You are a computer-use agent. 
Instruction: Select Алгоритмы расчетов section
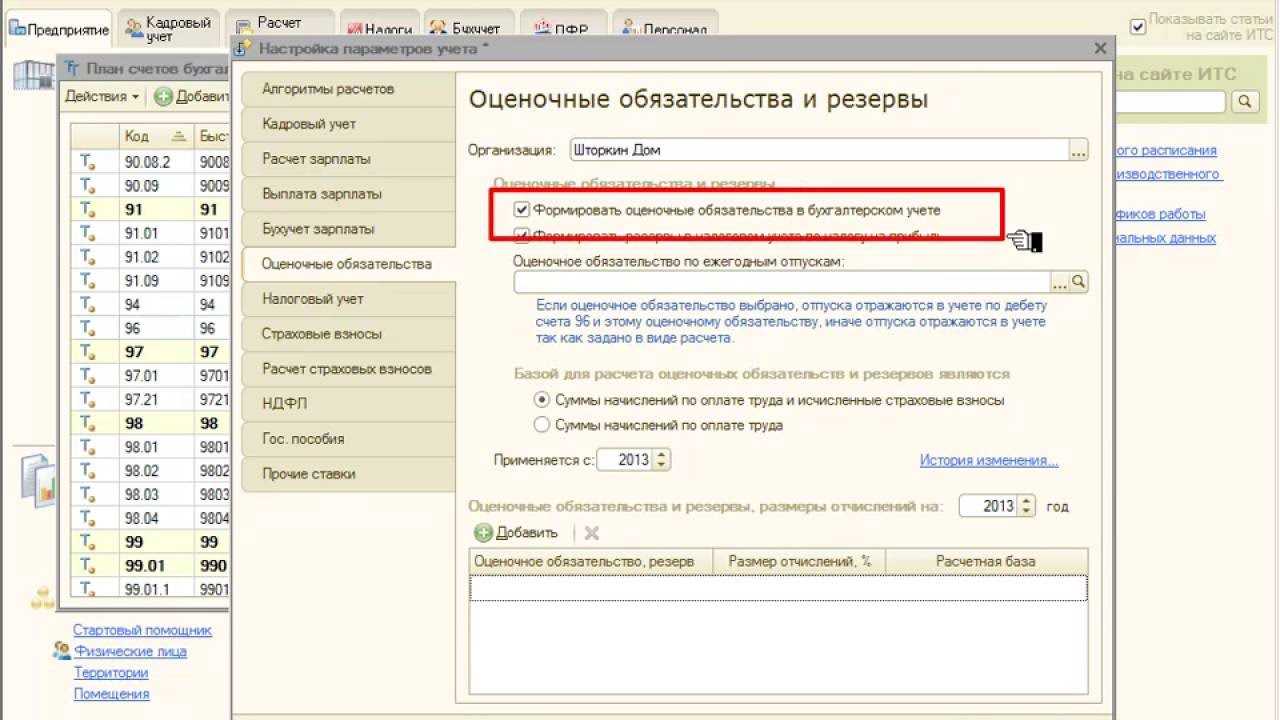[x=348, y=89]
